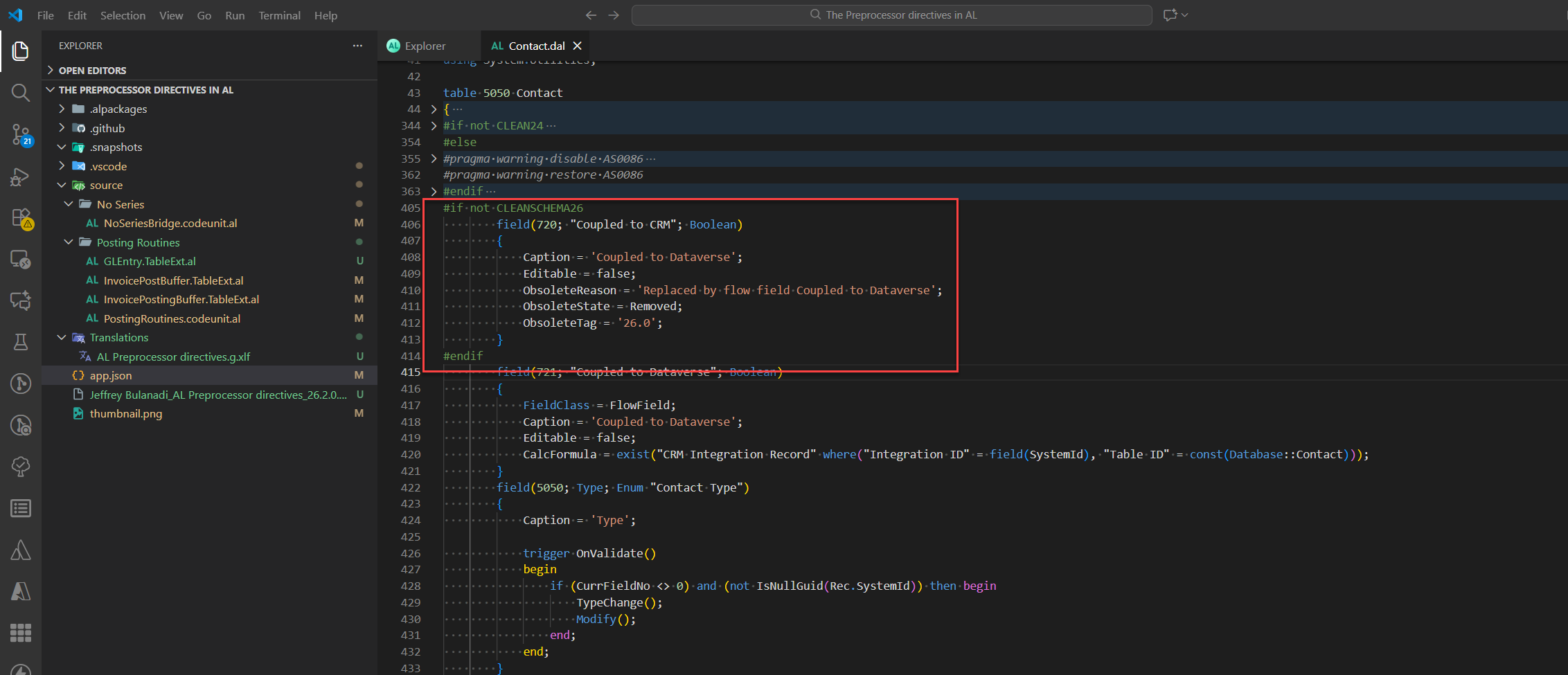Open the Testing view via the flask icon
This screenshot has width=1568, height=675.
pos(21,341)
